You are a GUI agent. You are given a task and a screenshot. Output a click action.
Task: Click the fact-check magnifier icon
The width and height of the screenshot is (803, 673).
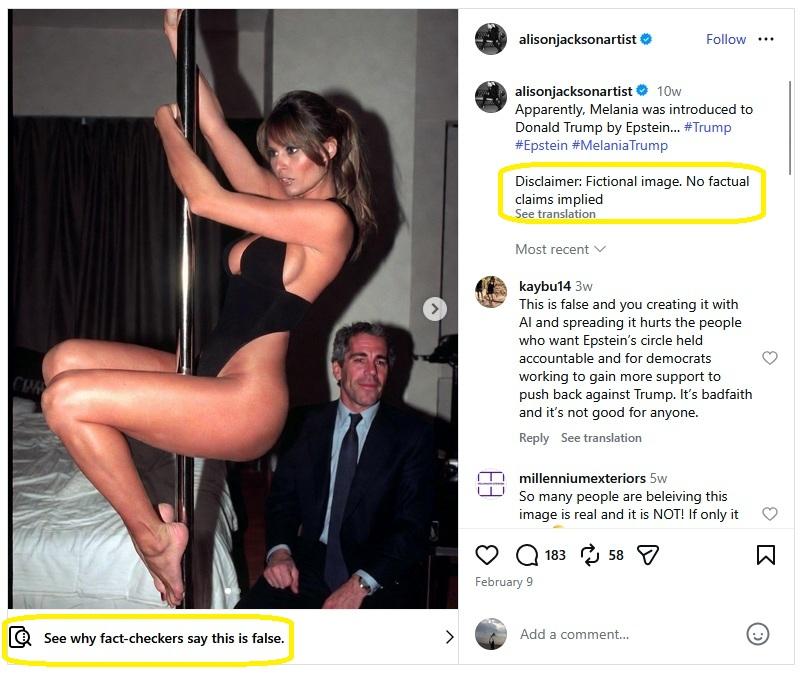(20, 637)
